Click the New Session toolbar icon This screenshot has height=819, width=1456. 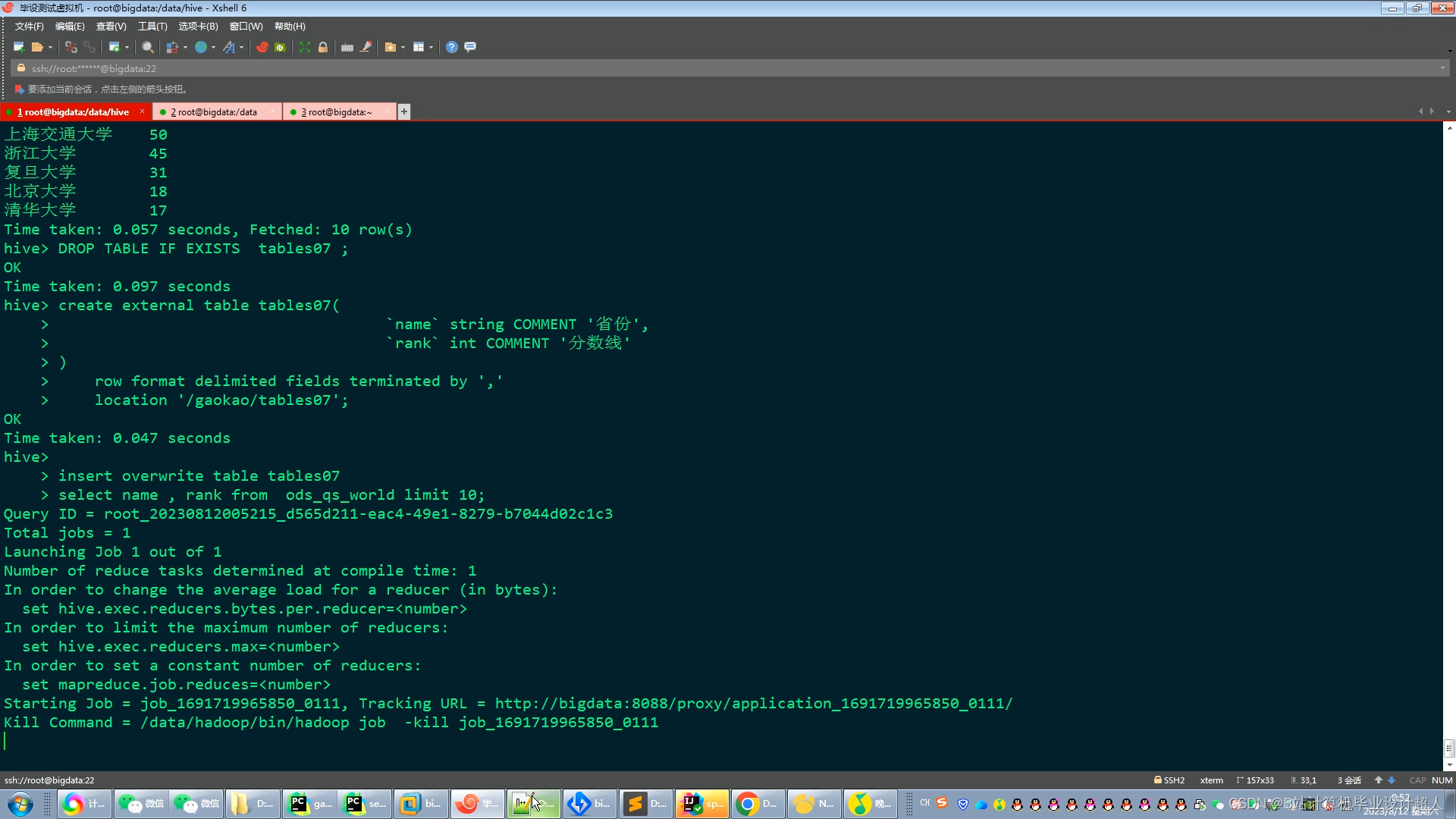point(19,47)
